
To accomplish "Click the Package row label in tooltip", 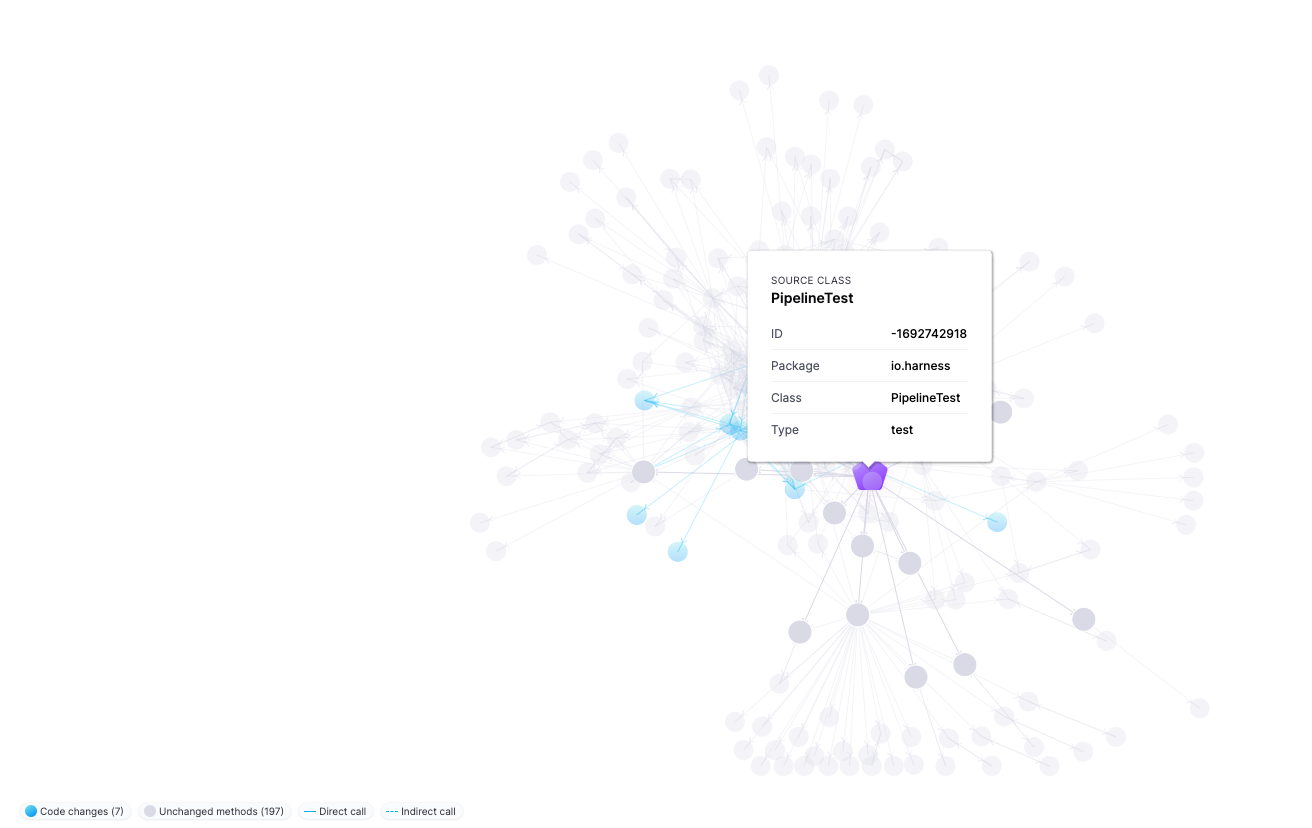I will [x=795, y=366].
